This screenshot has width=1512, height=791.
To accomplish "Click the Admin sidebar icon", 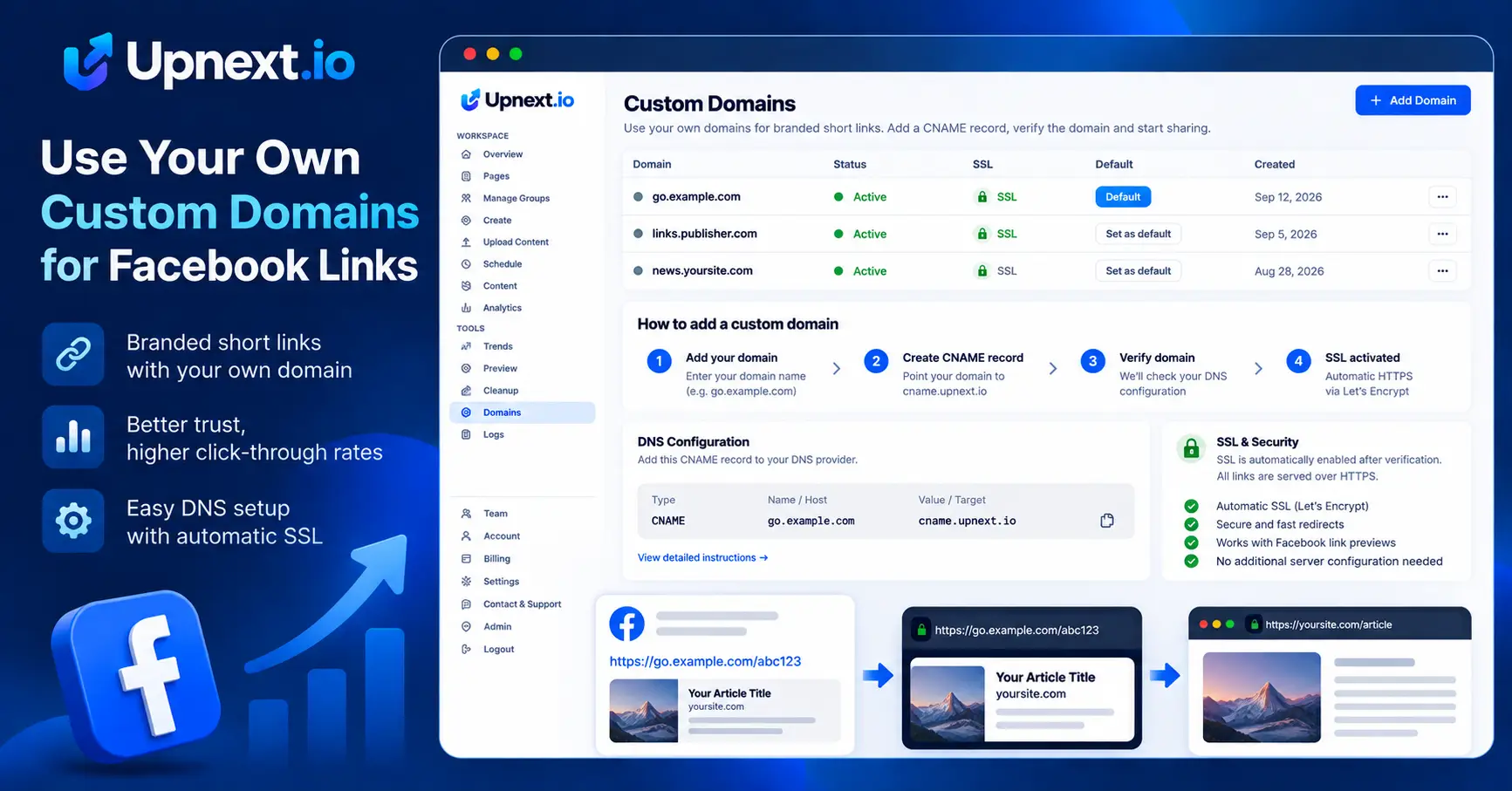I will tap(466, 627).
